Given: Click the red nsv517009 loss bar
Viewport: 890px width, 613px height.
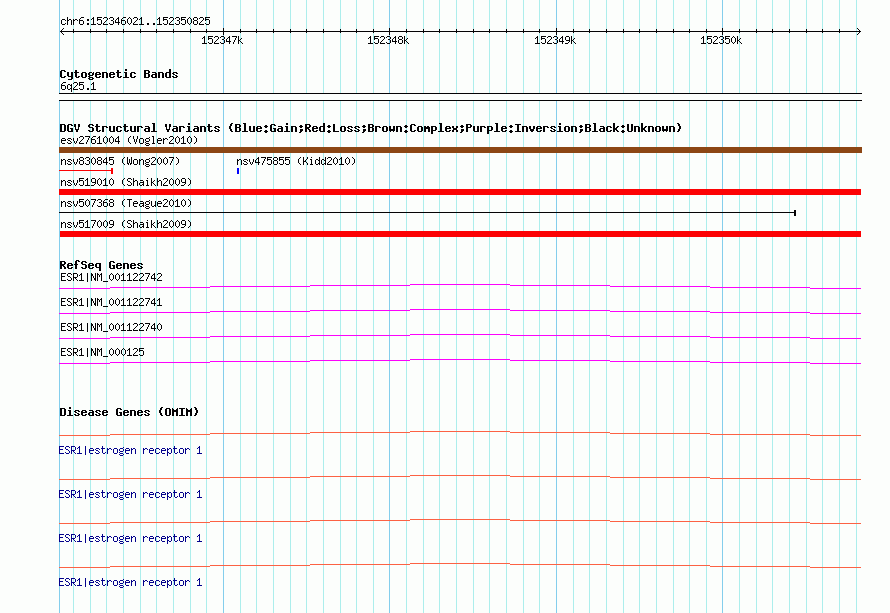Looking at the screenshot, I should (460, 234).
